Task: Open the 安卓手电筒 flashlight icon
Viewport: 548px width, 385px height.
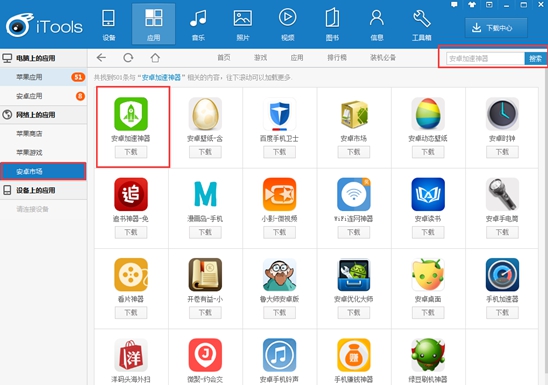Action: pyautogui.click(x=502, y=194)
